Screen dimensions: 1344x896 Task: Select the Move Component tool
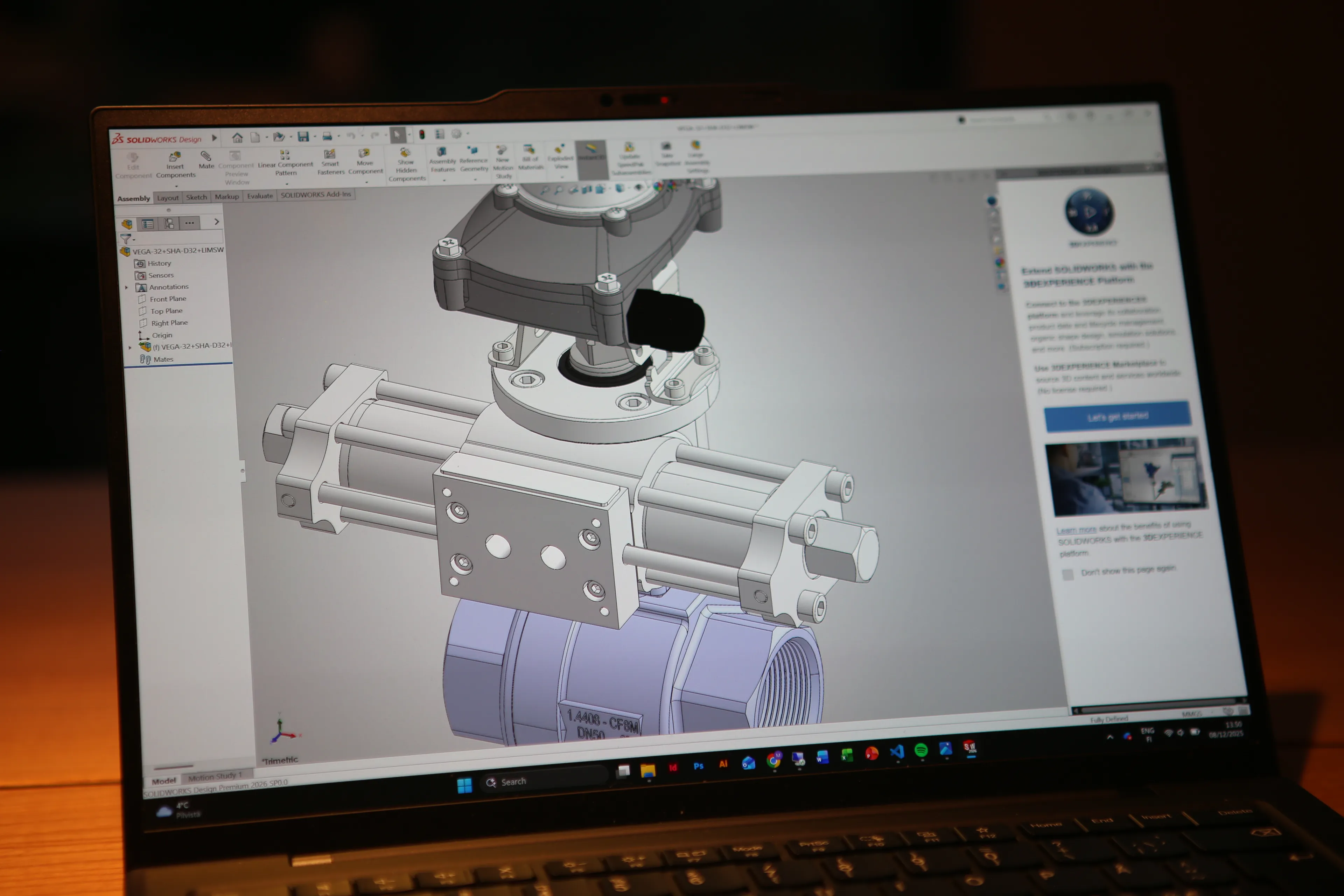tap(365, 160)
